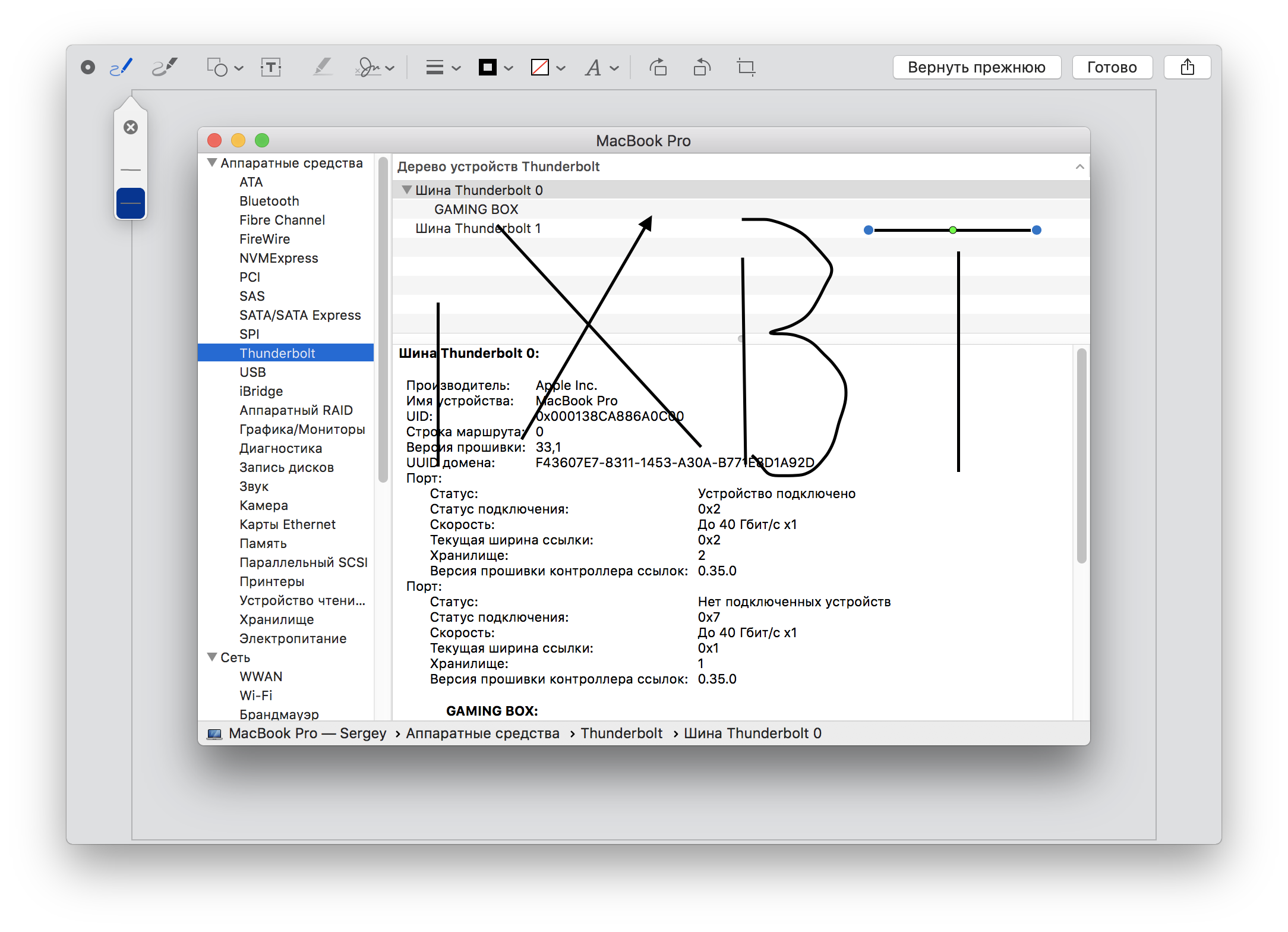Image resolution: width=1288 pixels, height=932 pixels.
Task: Select the thin line style option
Action: point(131,170)
